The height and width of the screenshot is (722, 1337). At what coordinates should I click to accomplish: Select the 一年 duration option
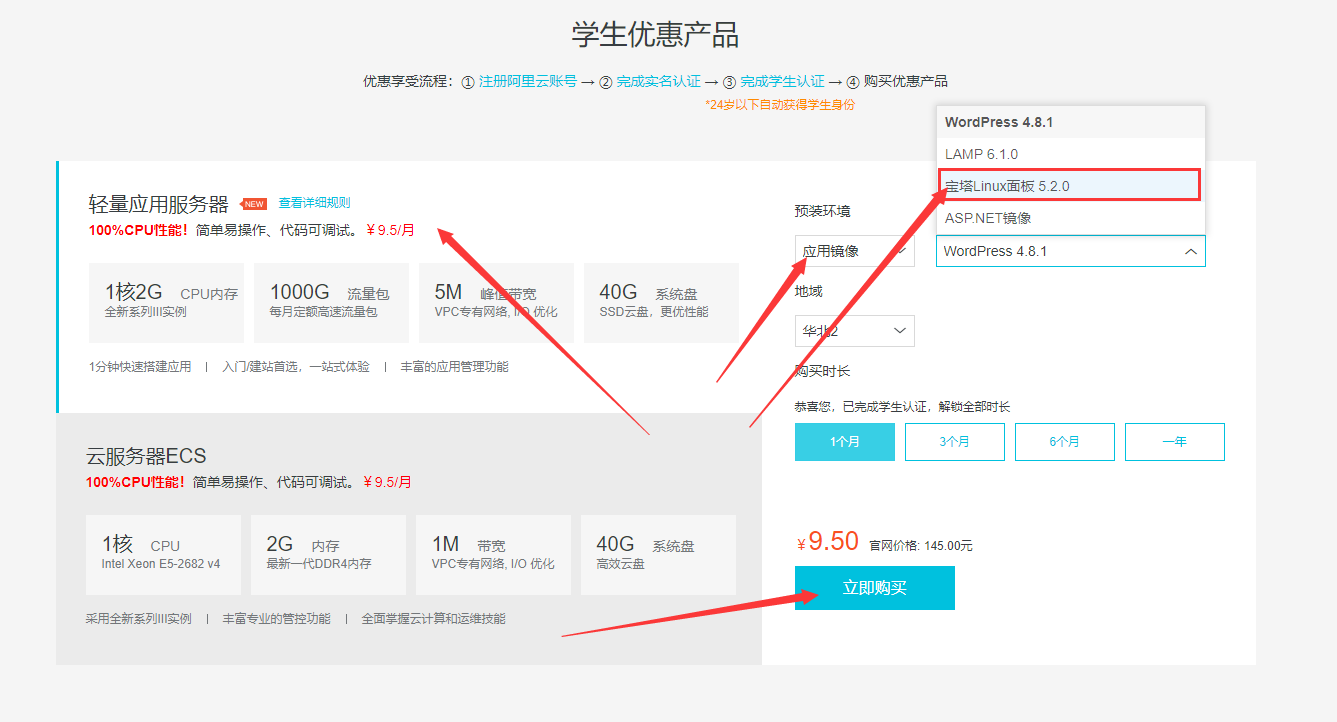pos(1175,442)
